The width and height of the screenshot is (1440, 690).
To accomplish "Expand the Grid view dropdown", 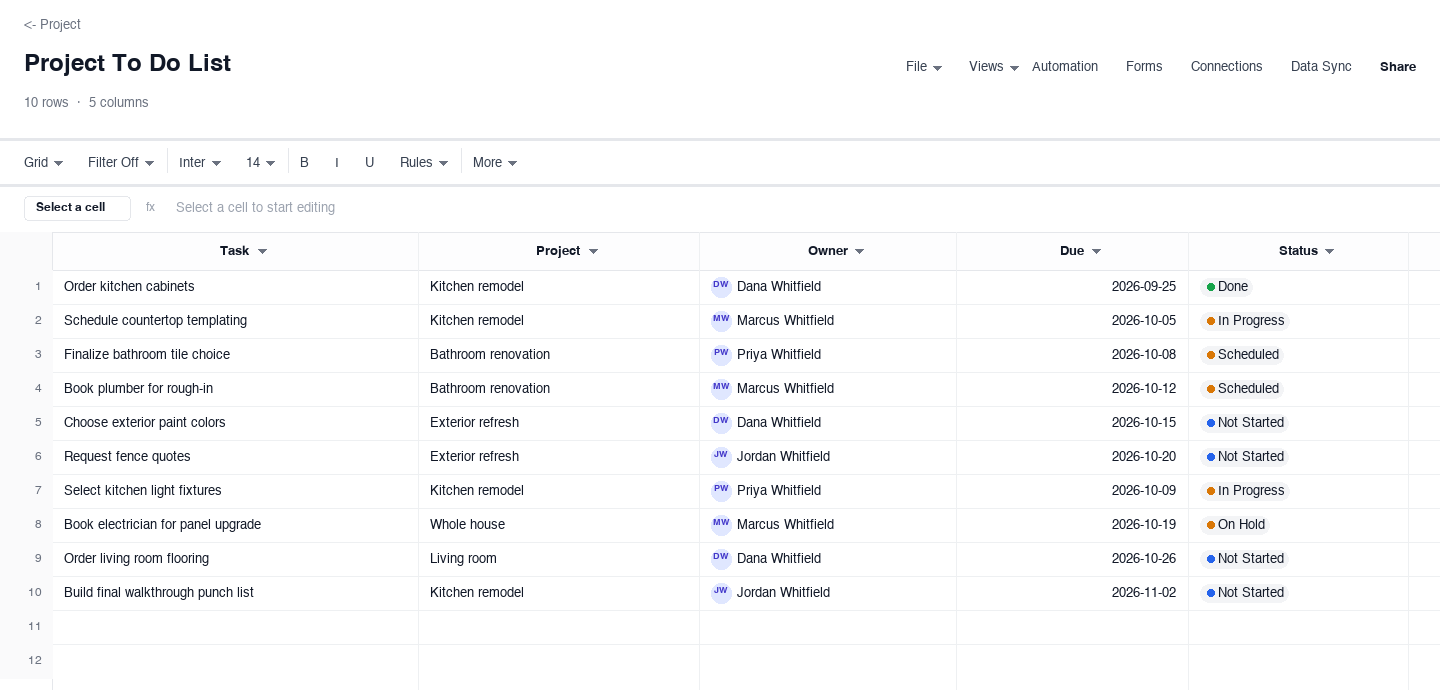I will pos(44,162).
